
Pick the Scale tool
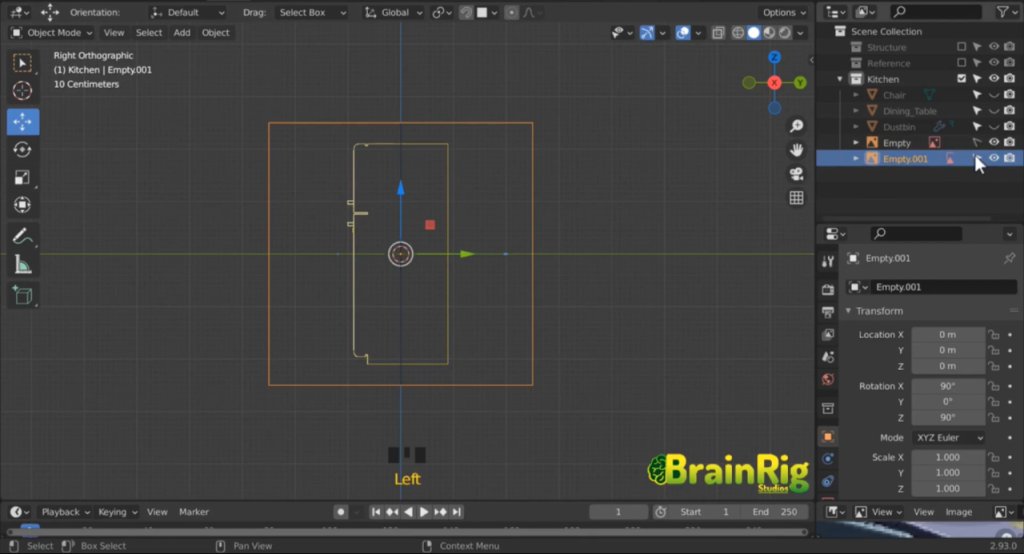point(22,178)
